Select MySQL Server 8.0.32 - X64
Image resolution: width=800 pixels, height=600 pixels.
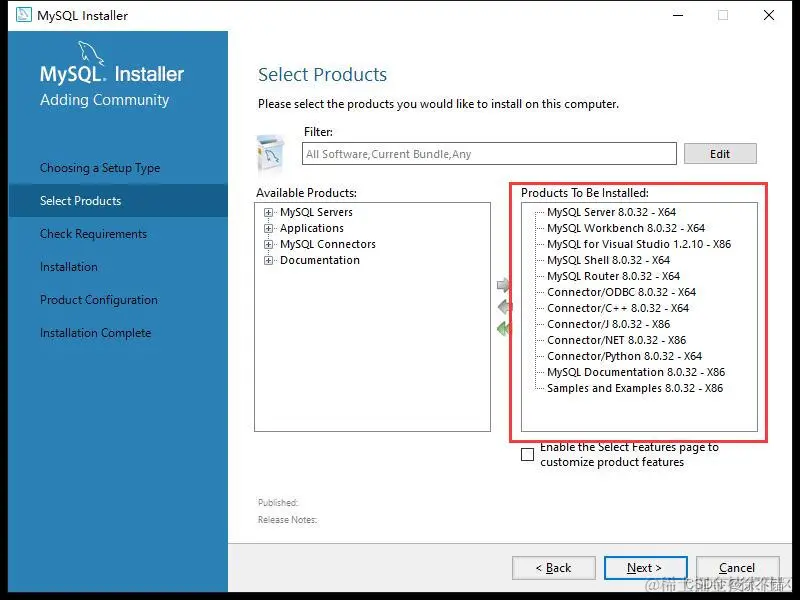click(x=611, y=212)
